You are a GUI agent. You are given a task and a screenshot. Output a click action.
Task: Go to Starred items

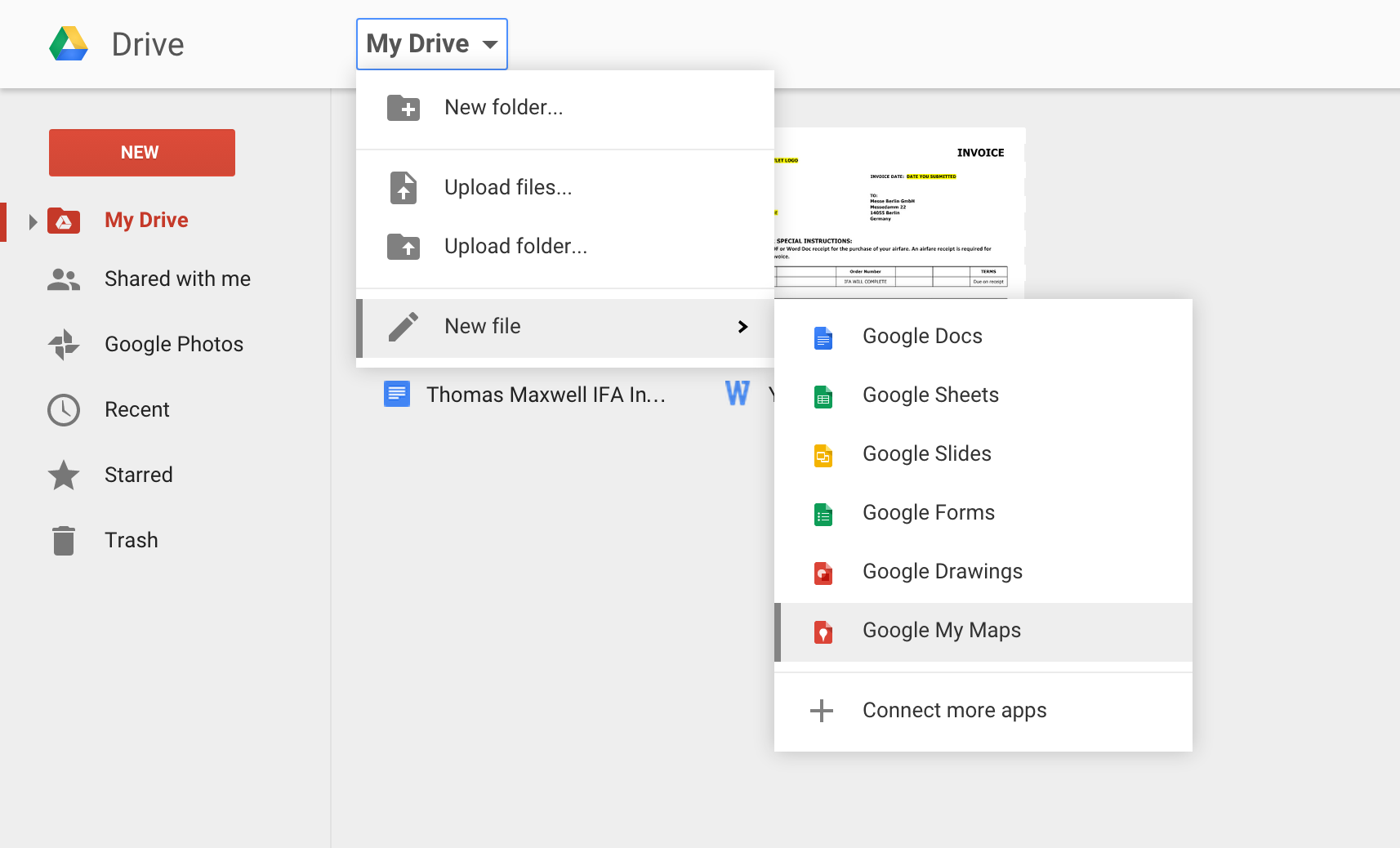pyautogui.click(x=138, y=475)
